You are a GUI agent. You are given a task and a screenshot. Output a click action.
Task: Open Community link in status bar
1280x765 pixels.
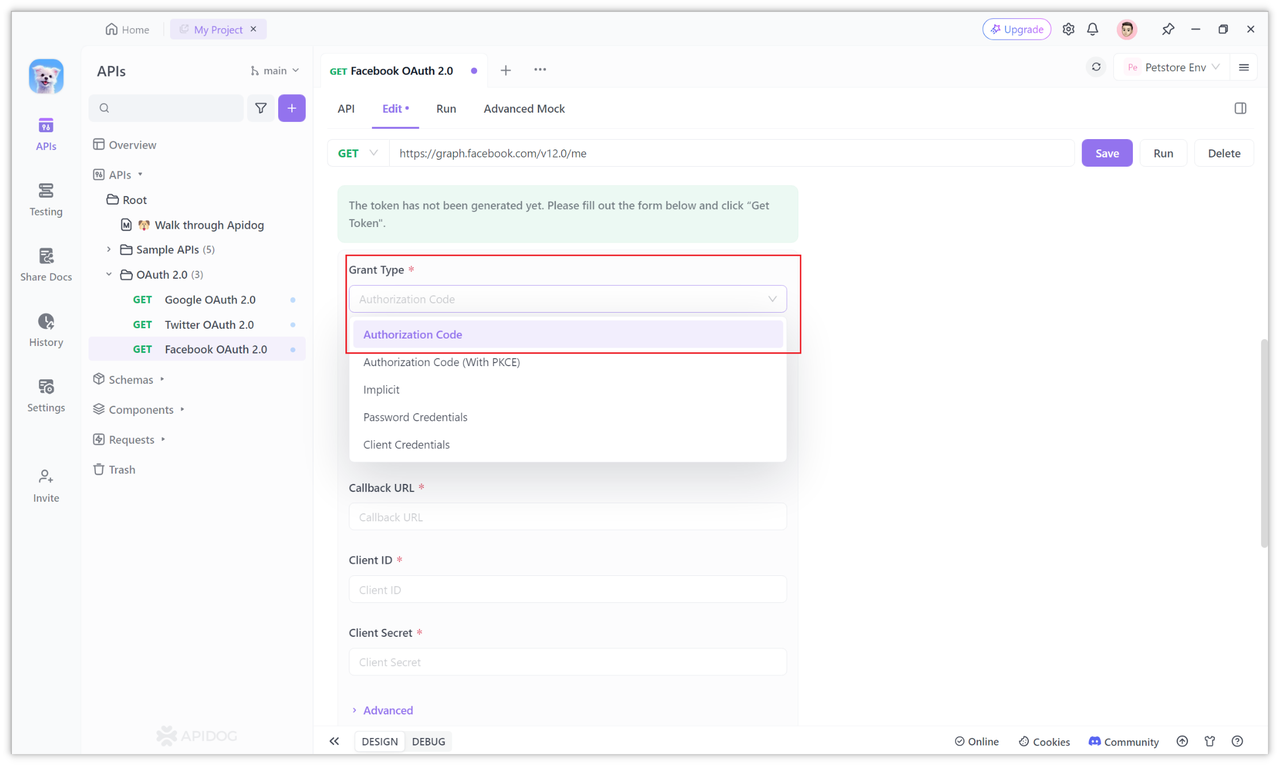(1123, 741)
